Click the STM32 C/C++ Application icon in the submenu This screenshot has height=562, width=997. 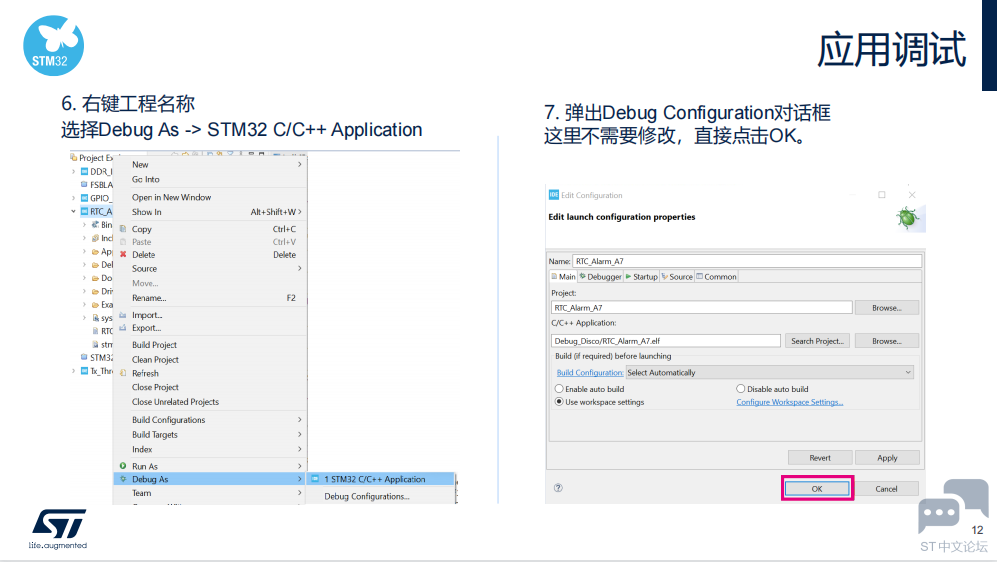315,479
